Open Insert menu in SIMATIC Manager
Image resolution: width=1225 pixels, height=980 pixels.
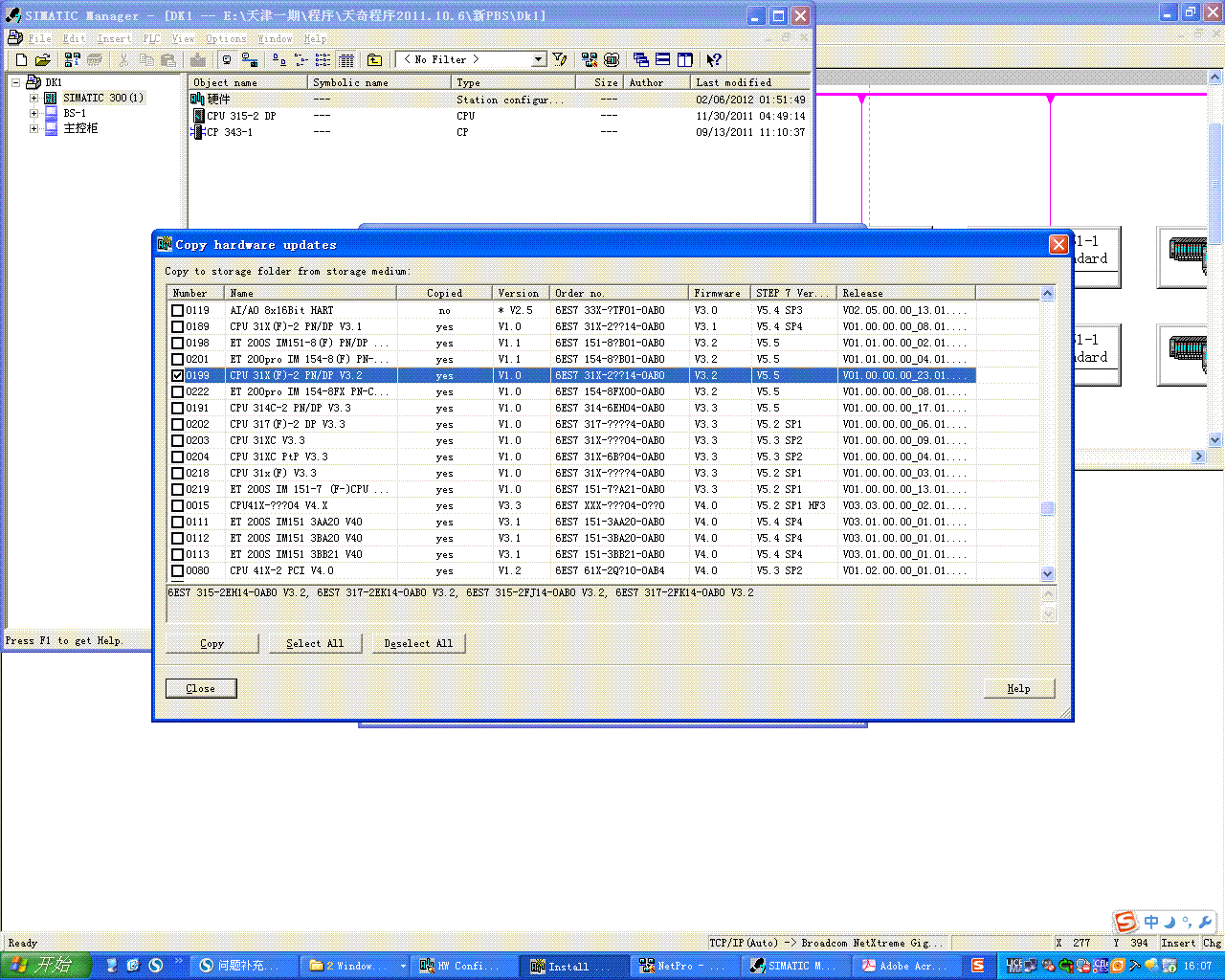tap(114, 38)
